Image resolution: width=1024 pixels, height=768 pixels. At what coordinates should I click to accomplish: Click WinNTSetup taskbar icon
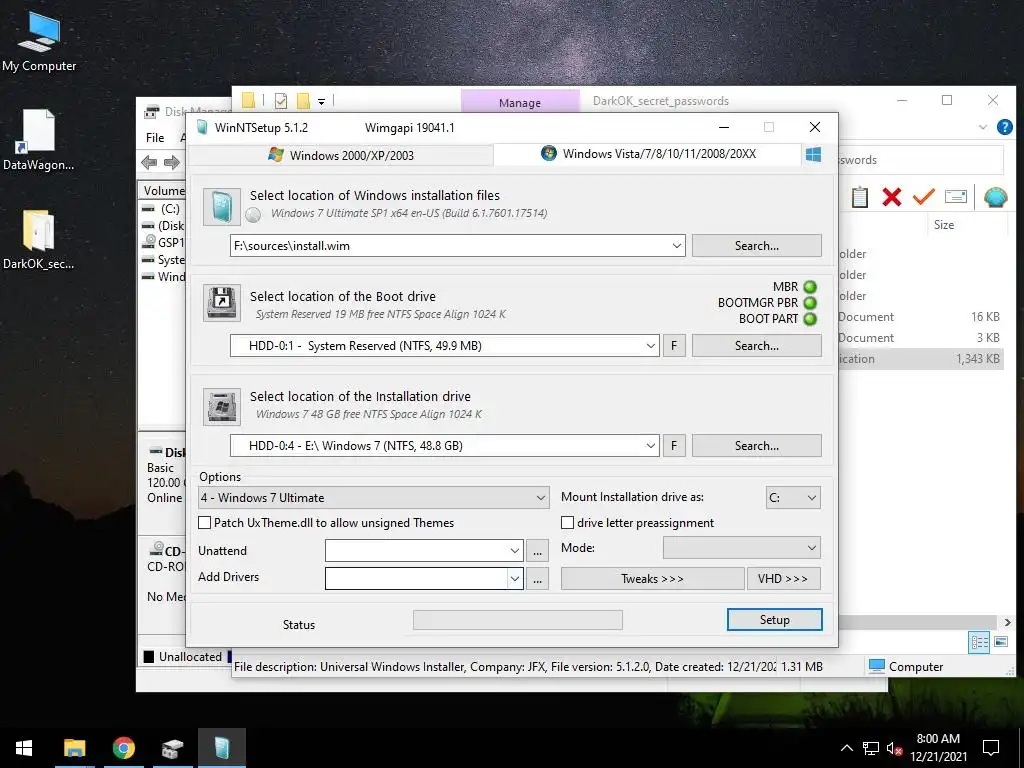click(222, 748)
